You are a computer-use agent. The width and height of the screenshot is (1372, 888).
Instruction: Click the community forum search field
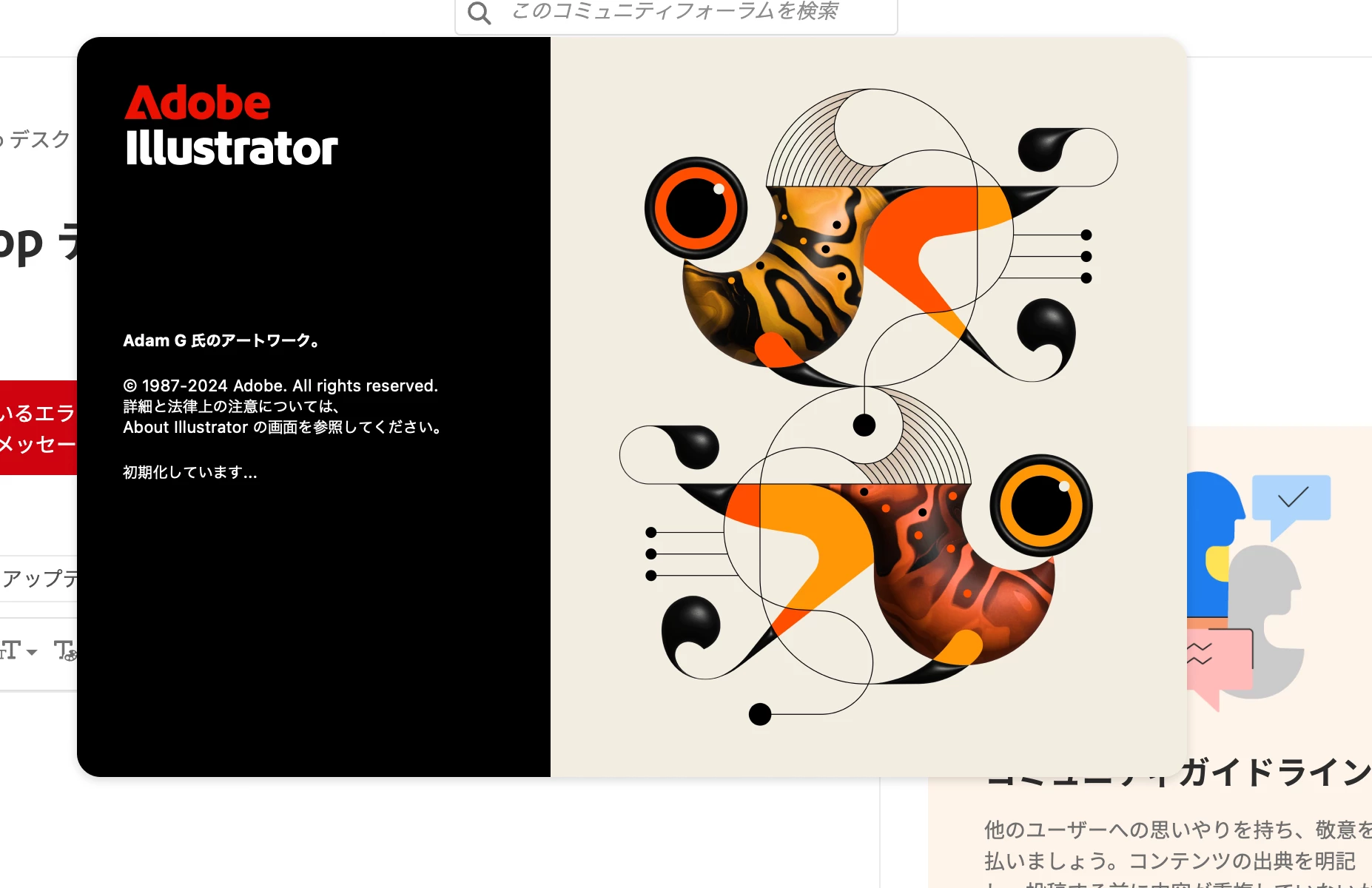[x=676, y=13]
